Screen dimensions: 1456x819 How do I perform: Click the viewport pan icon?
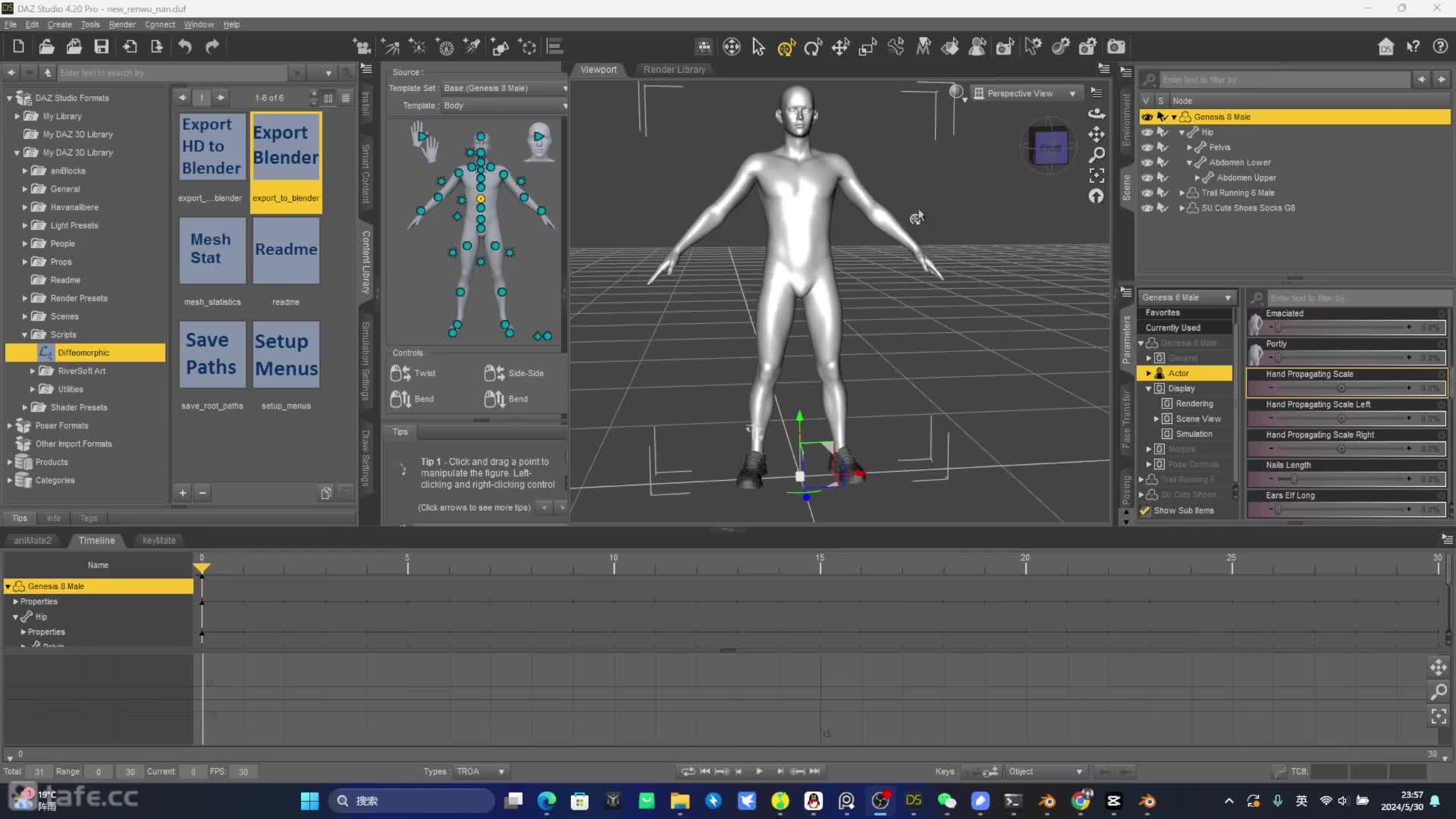point(1097,134)
